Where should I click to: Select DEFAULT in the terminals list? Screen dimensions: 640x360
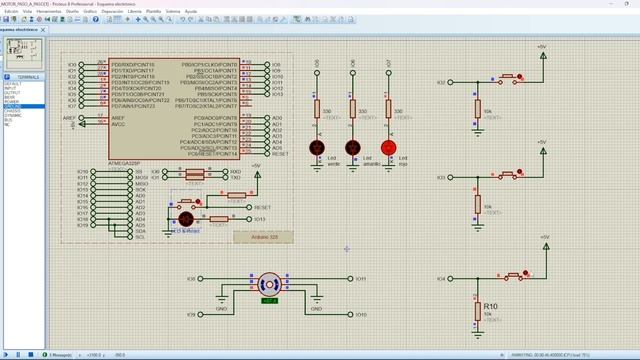13,84
